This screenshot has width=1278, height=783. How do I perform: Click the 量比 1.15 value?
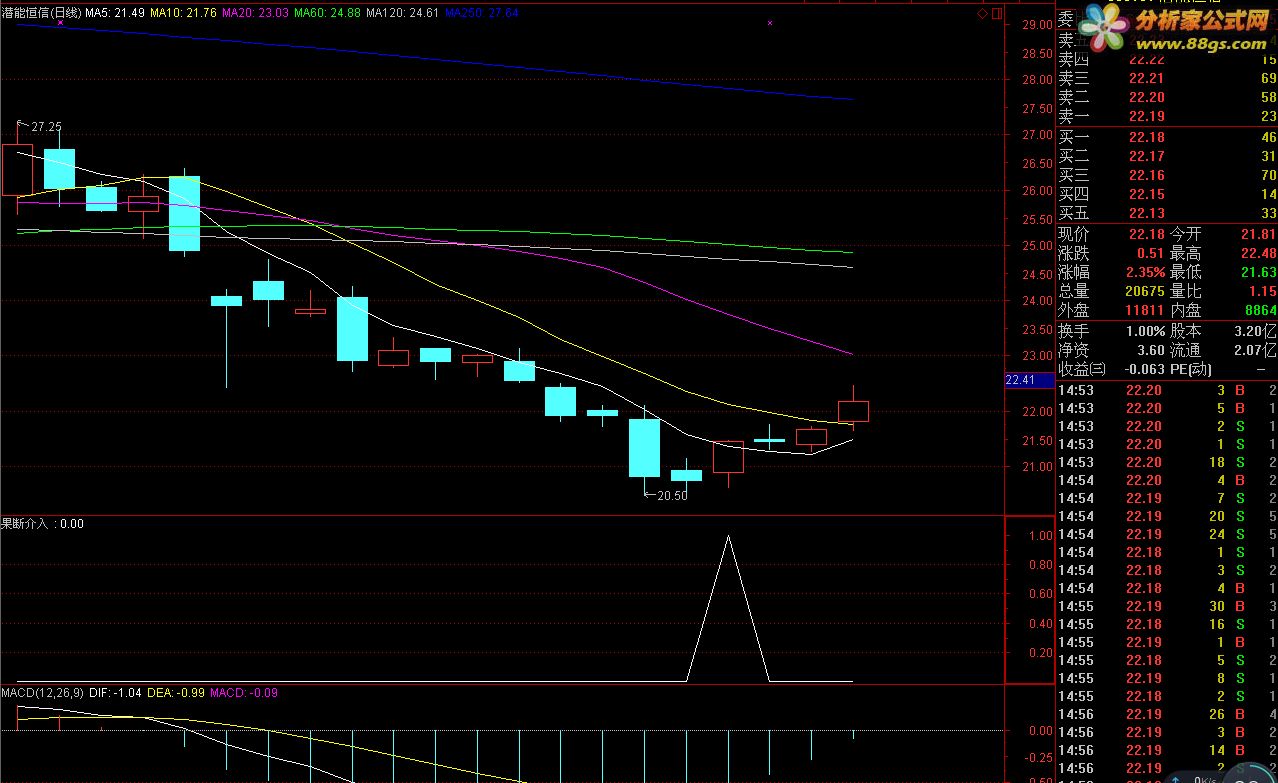click(1263, 291)
